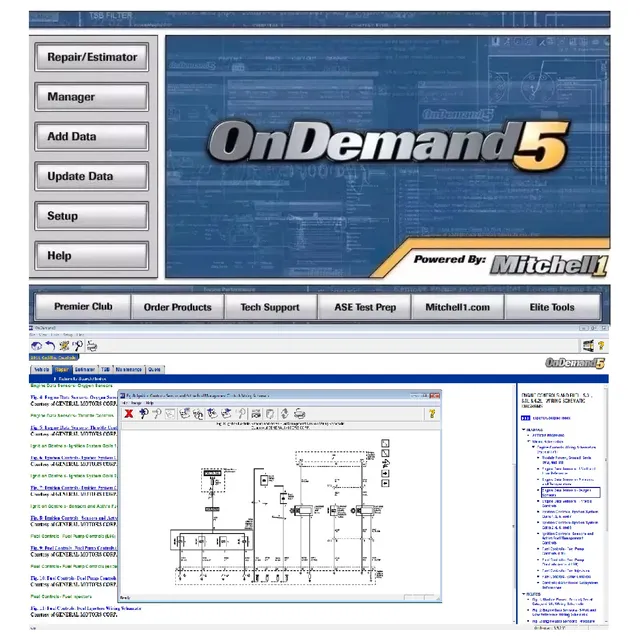Click the Manager button
Viewport: 640px width, 640px height.
coord(91,96)
